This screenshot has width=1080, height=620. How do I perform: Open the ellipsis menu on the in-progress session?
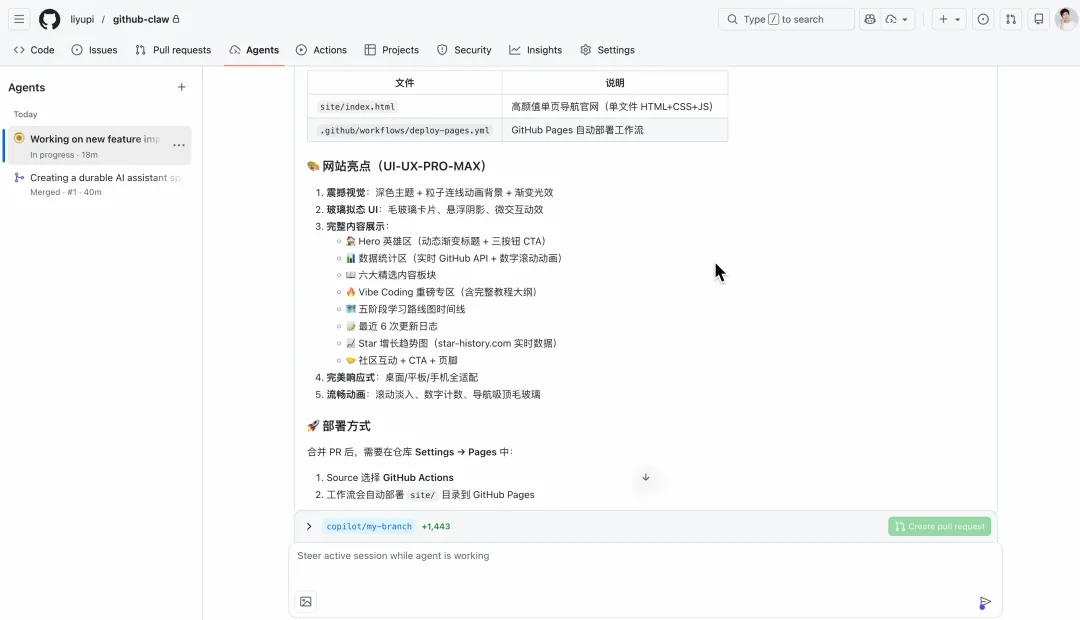click(178, 145)
